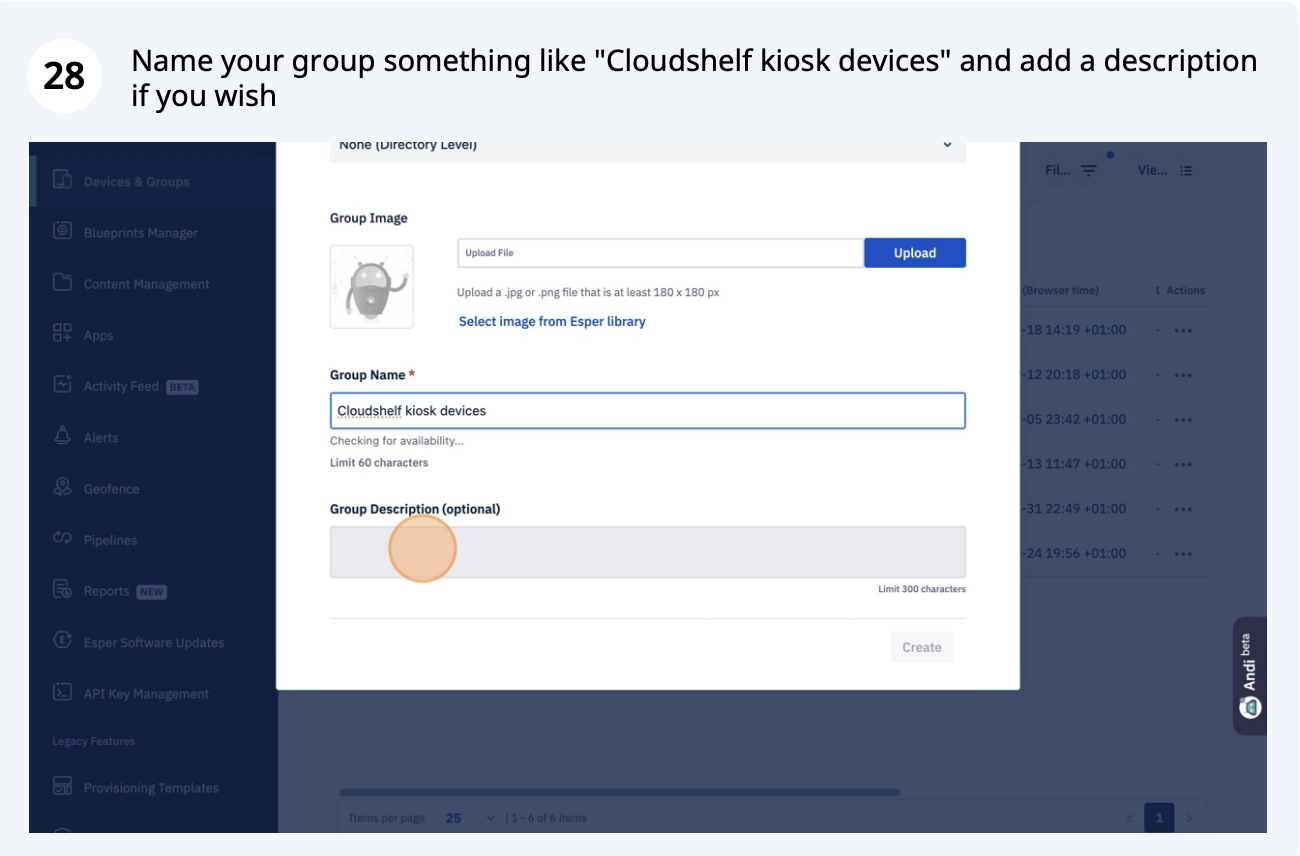Click Select image from Esper library link

point(552,321)
